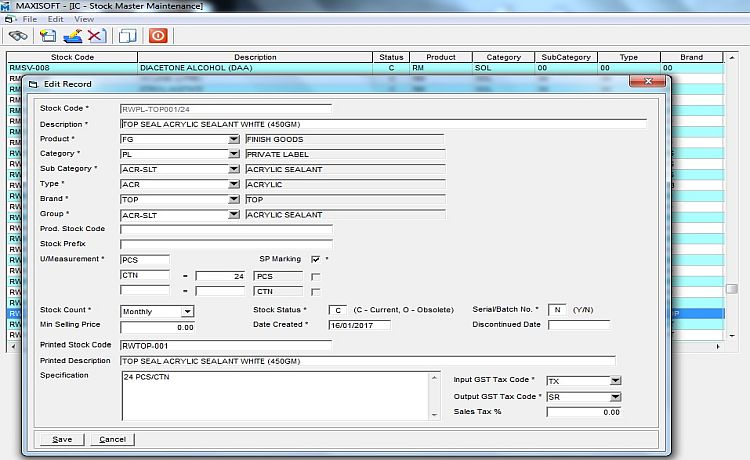Viewport: 750px width, 460px height.
Task: Click the delete record red X icon
Action: [96, 36]
